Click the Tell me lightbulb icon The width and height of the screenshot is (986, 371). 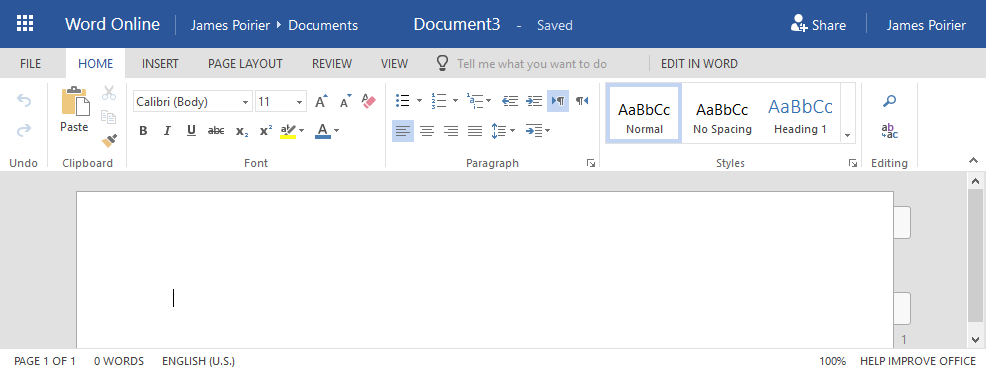pyautogui.click(x=443, y=63)
